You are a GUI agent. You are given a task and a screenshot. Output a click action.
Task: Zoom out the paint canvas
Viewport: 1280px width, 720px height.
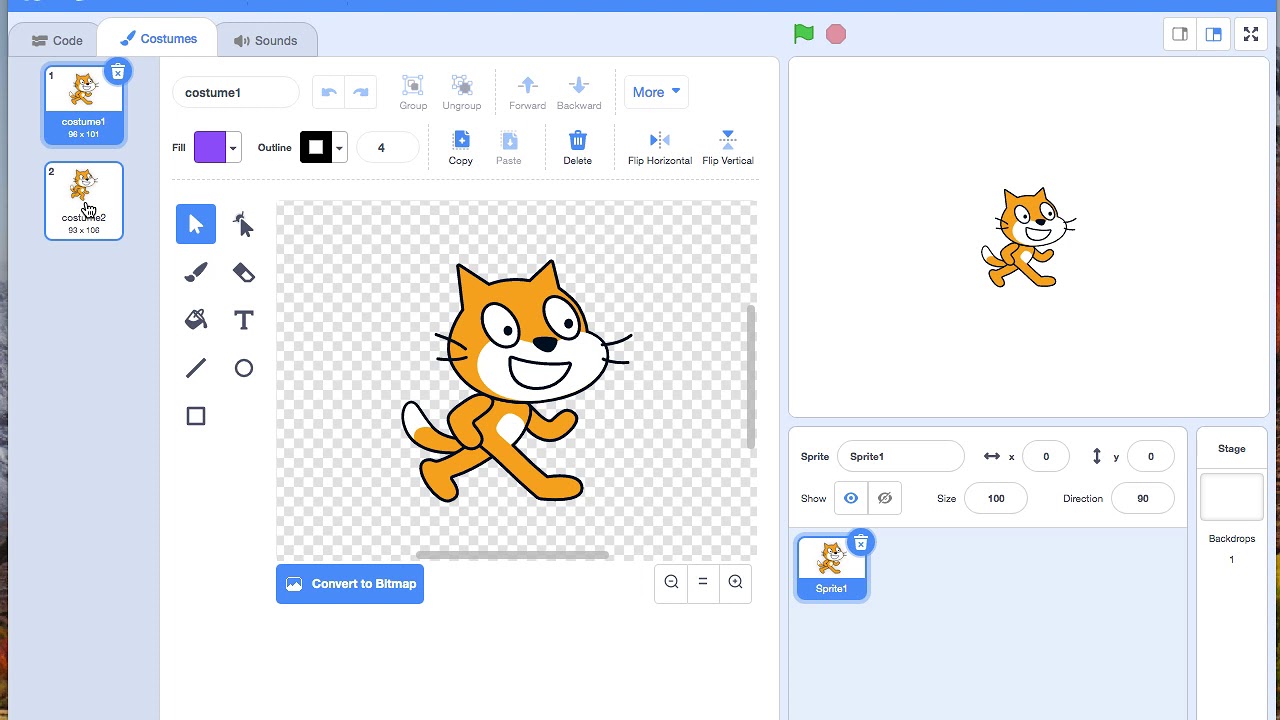point(671,582)
